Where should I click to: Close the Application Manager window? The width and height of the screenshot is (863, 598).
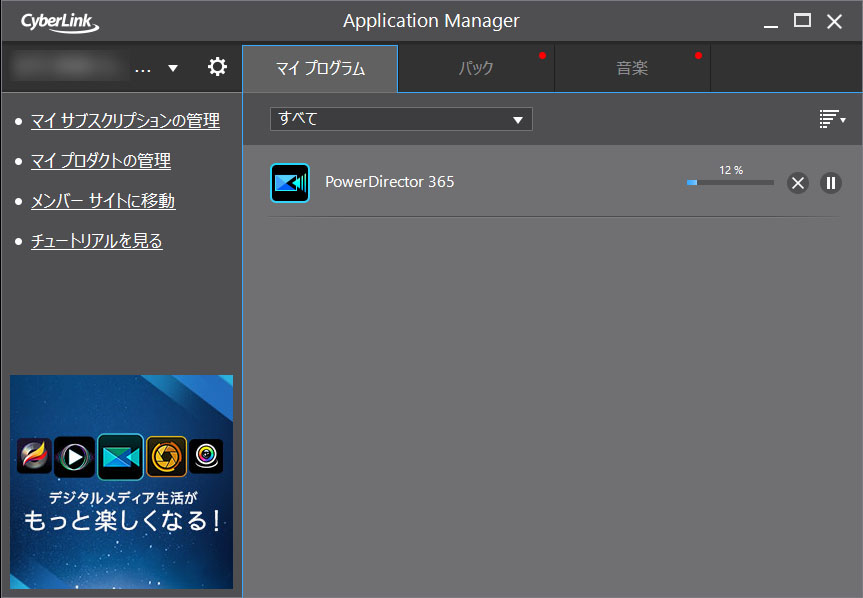(834, 21)
